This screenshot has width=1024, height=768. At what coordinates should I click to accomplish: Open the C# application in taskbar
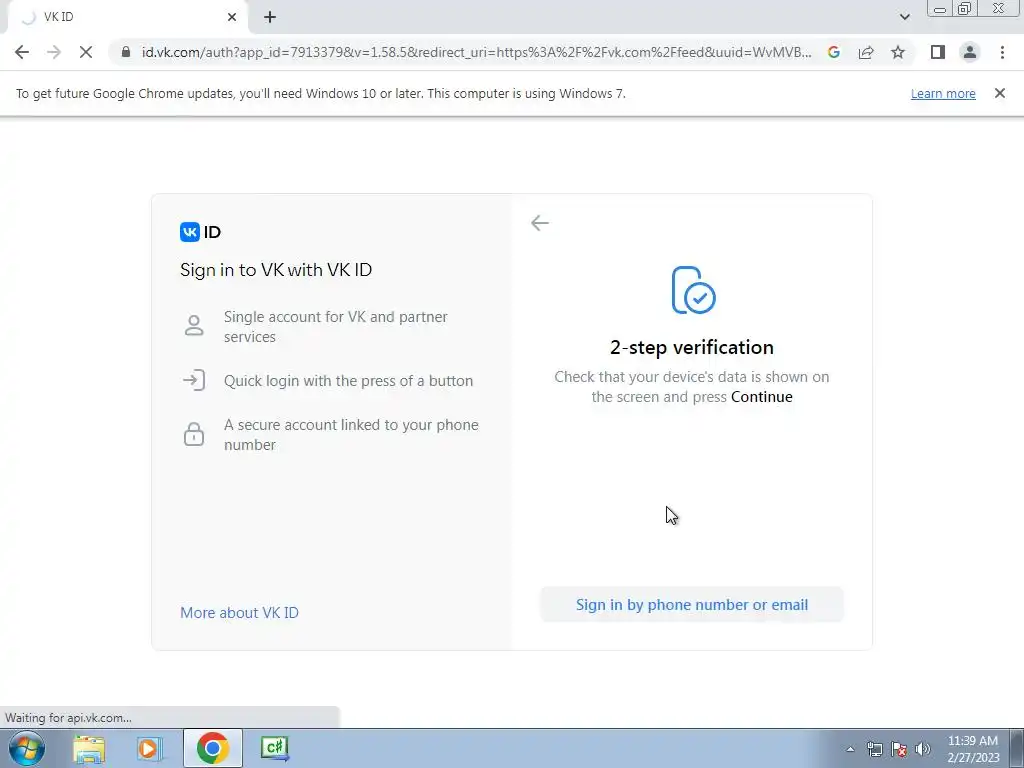[274, 748]
